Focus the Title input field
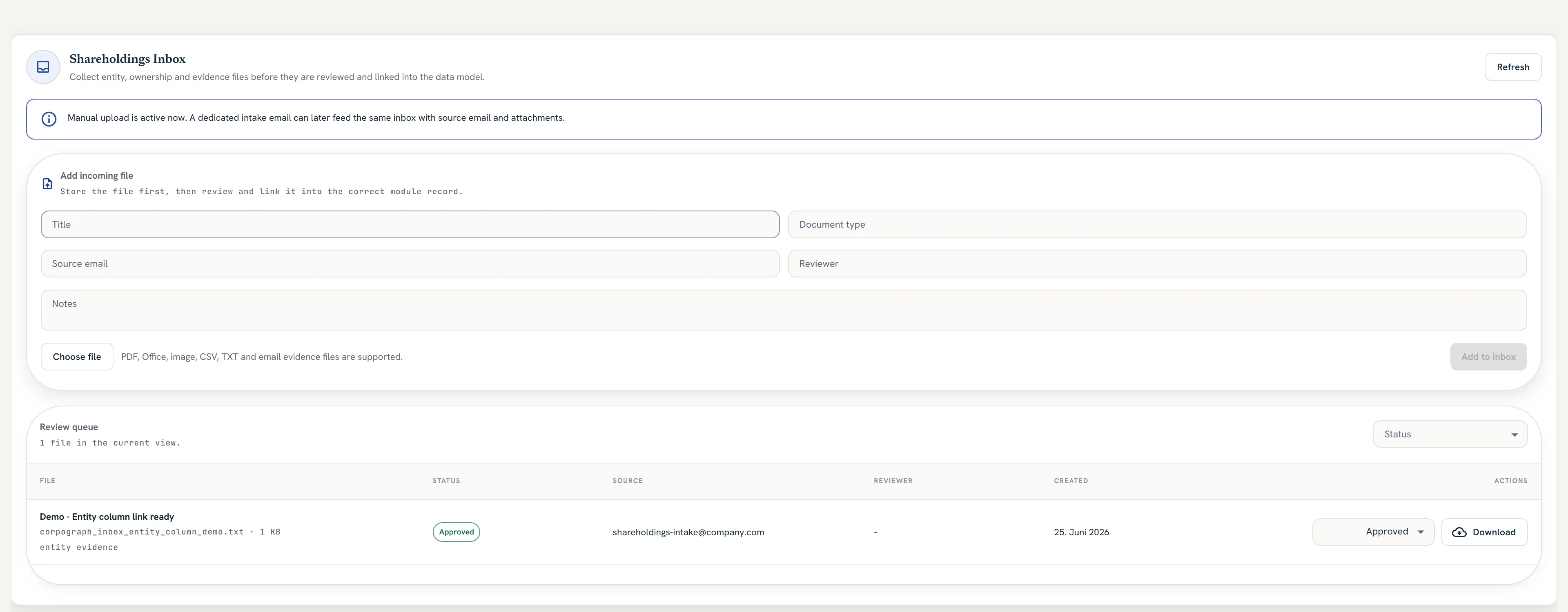 410,224
